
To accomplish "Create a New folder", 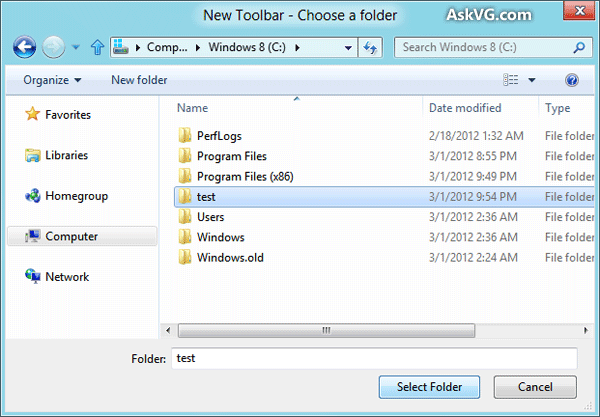I will [139, 80].
